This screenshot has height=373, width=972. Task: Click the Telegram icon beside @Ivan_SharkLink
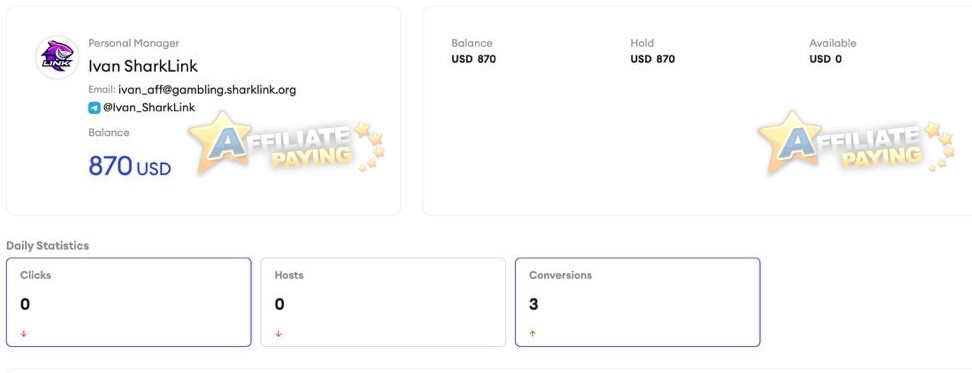[x=94, y=108]
